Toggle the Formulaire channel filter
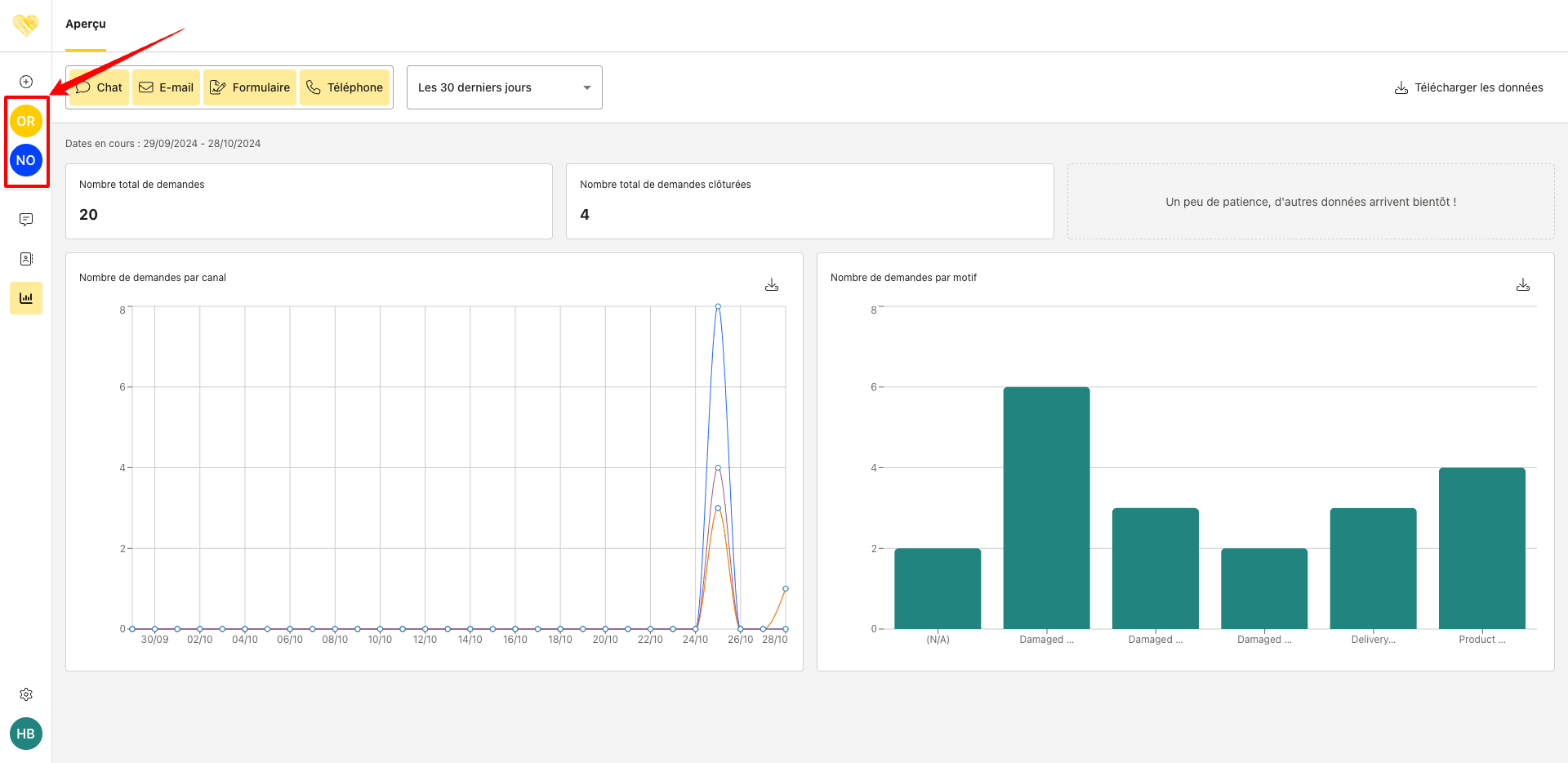 pos(250,87)
